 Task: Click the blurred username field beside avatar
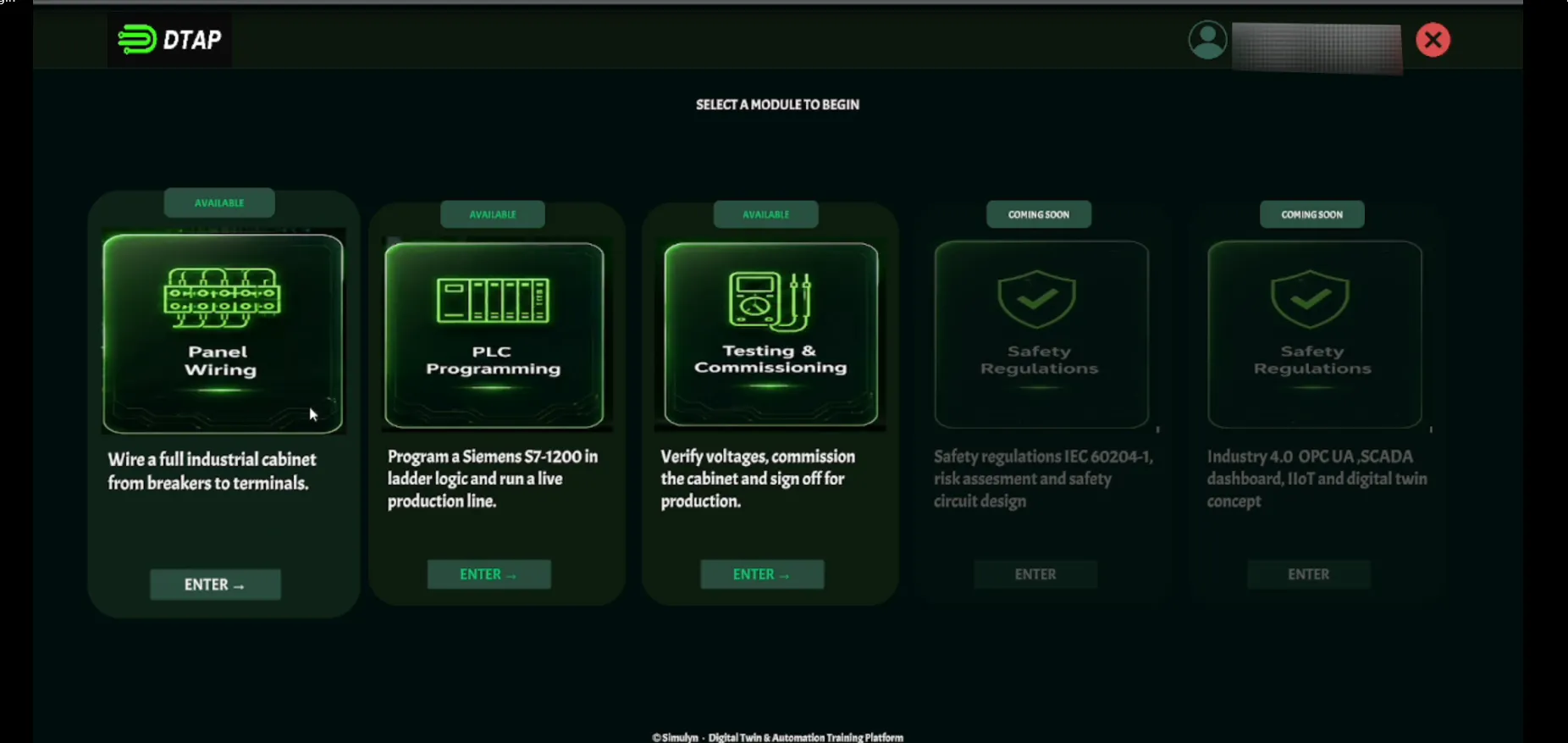click(1317, 47)
